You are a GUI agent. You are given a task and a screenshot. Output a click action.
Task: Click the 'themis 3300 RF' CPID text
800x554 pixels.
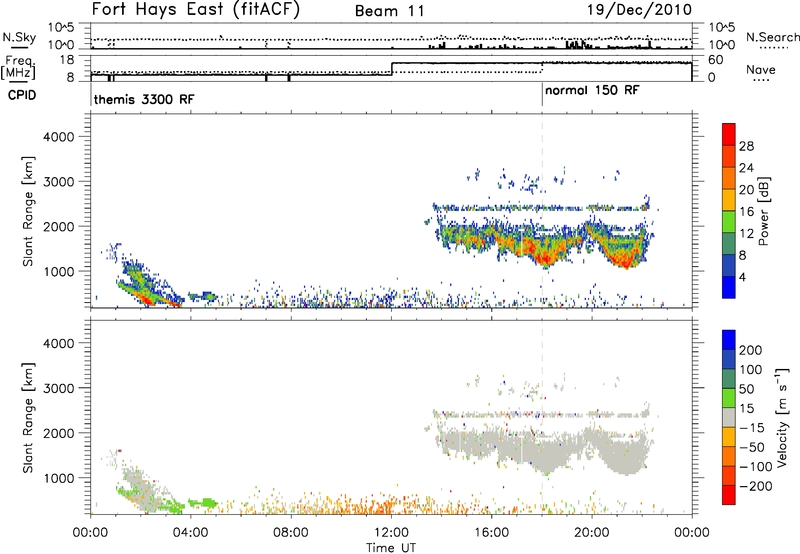[144, 99]
